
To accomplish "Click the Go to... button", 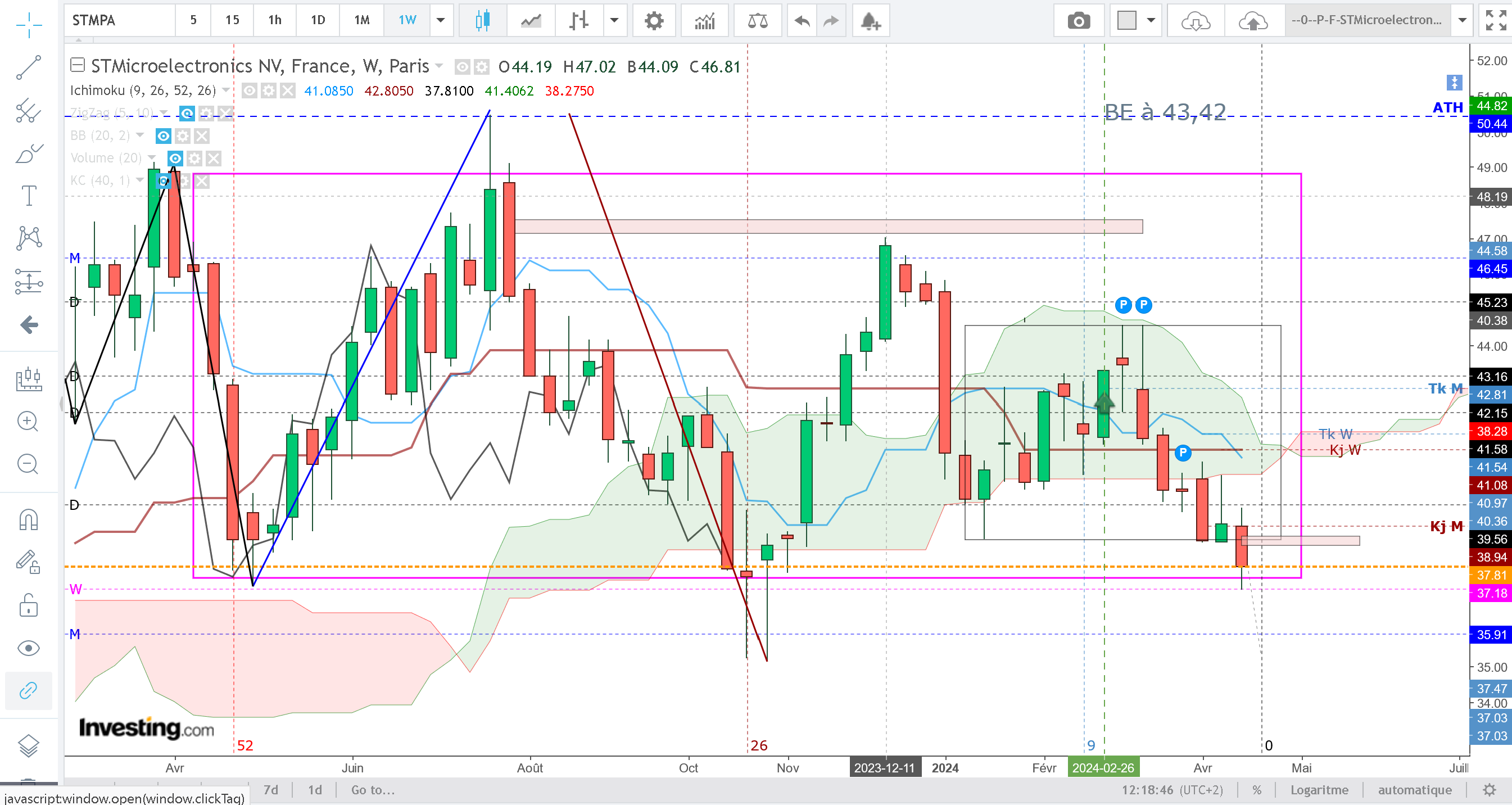I will coord(373,790).
